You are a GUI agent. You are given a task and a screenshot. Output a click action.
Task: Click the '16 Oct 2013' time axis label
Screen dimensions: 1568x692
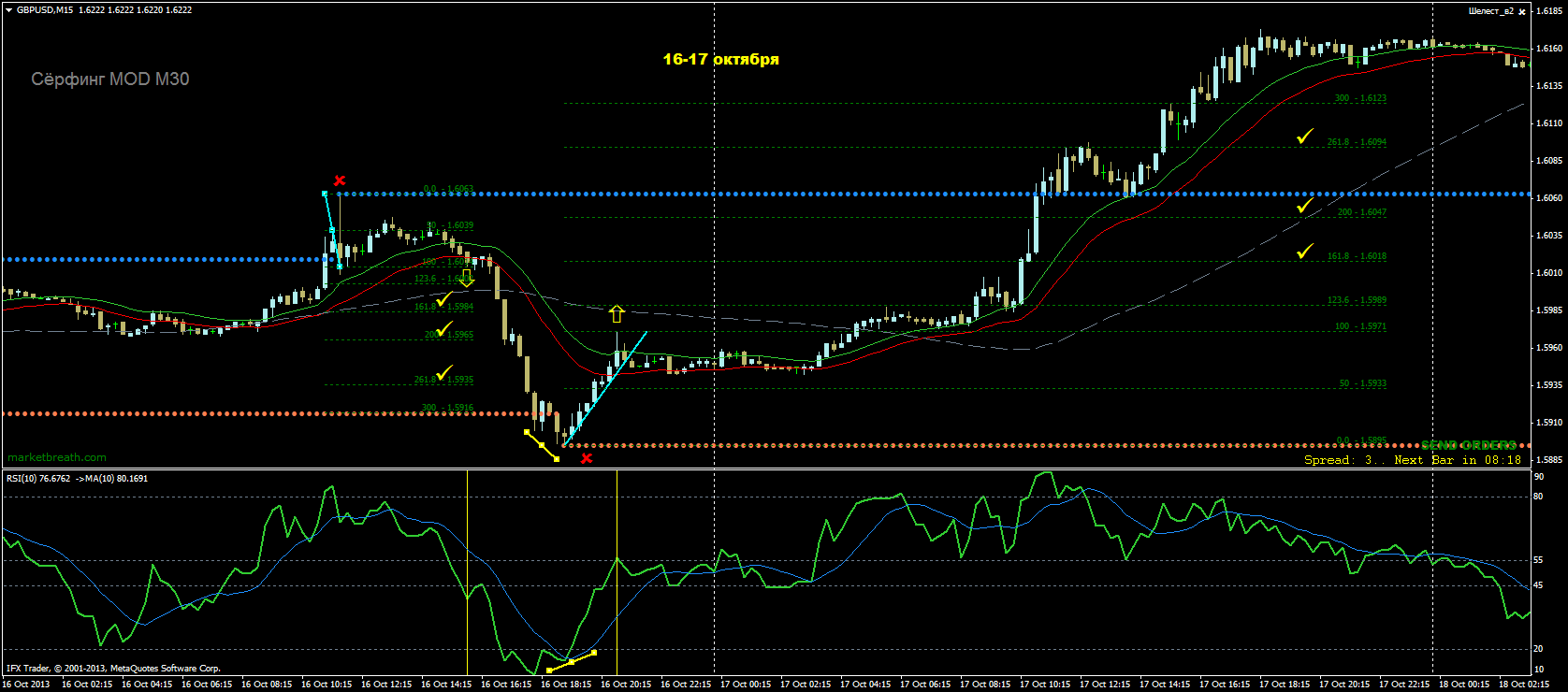point(27,685)
